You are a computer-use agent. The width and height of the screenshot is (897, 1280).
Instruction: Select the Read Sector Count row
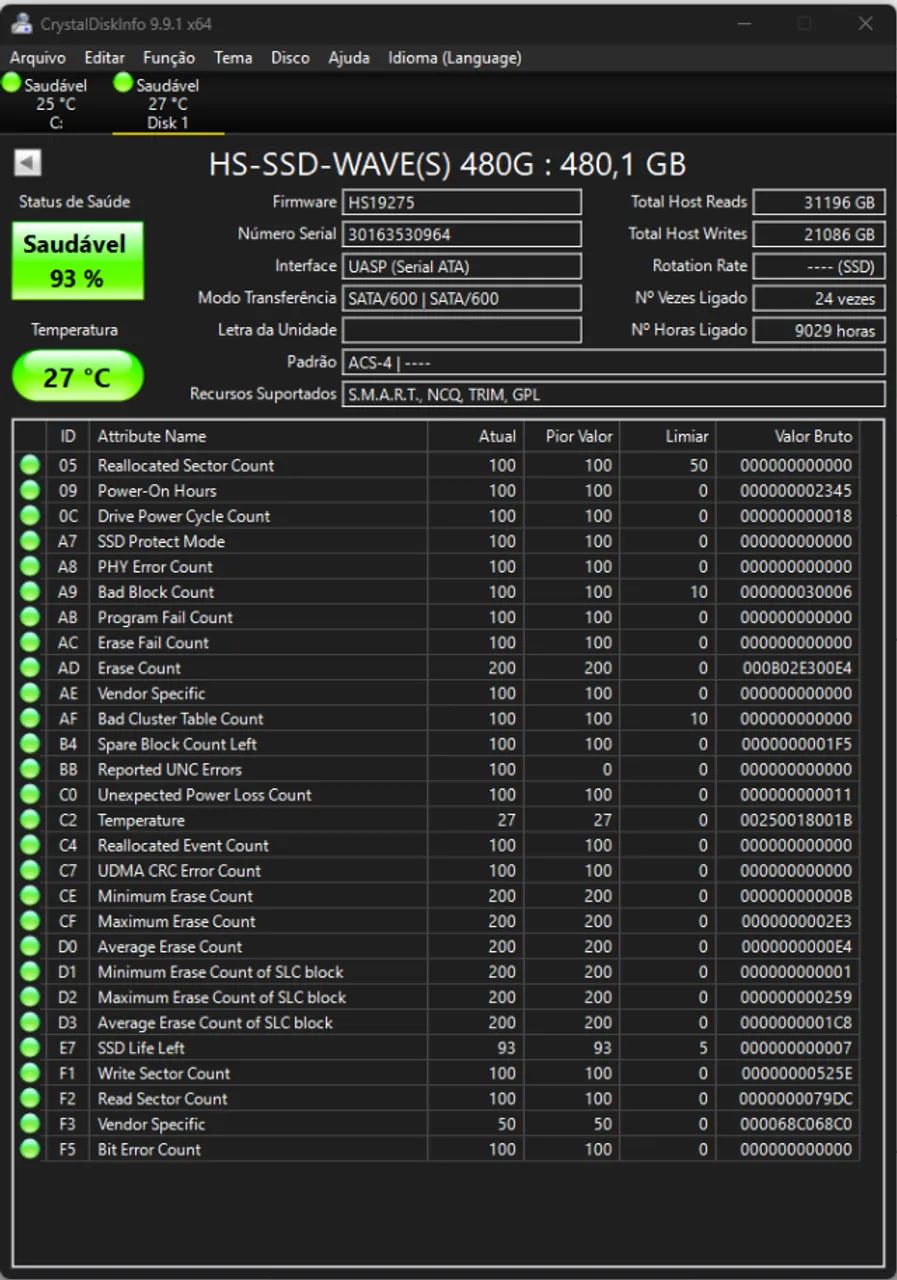click(x=437, y=1099)
